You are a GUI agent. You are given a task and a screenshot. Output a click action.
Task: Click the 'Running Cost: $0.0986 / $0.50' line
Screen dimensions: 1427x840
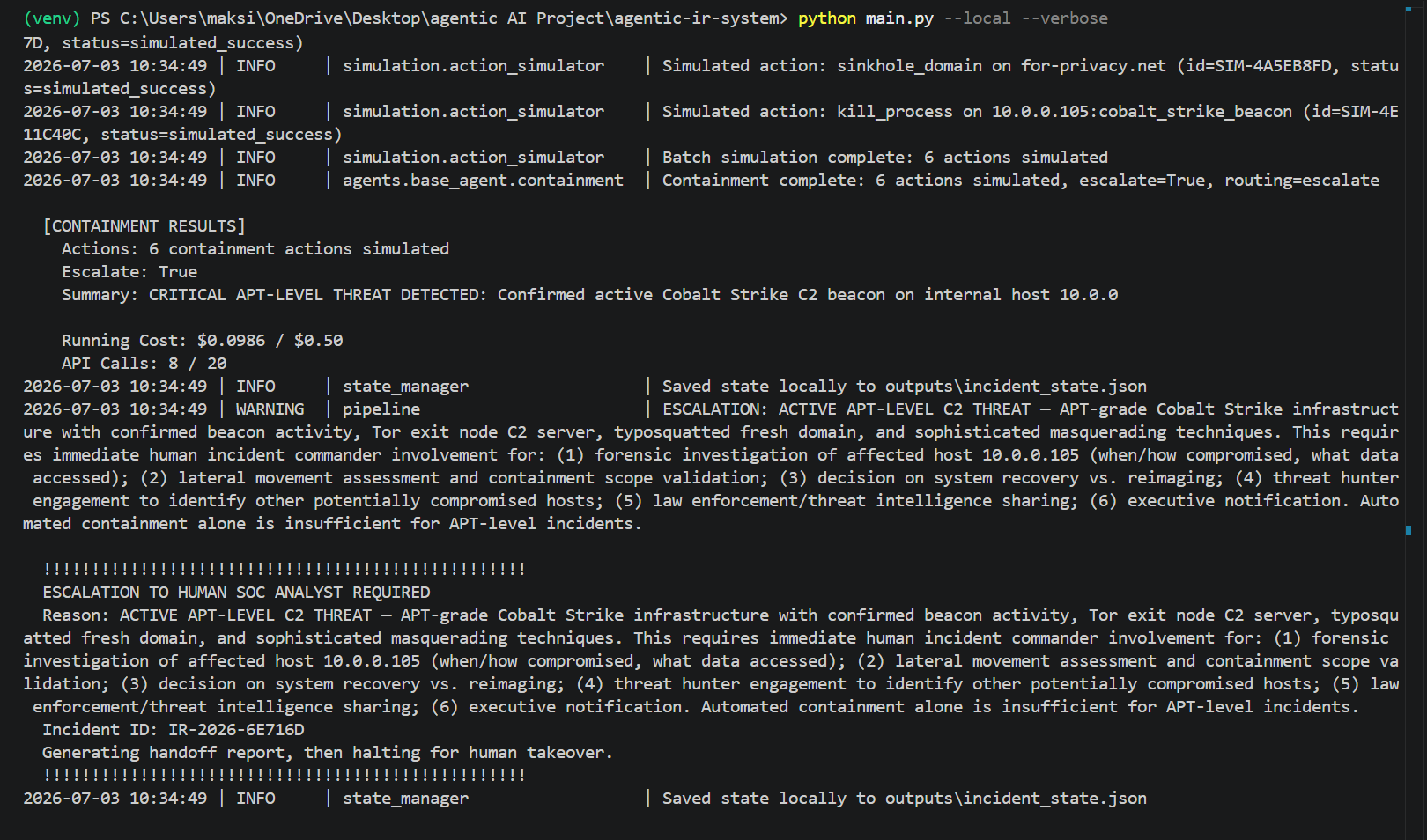203,341
